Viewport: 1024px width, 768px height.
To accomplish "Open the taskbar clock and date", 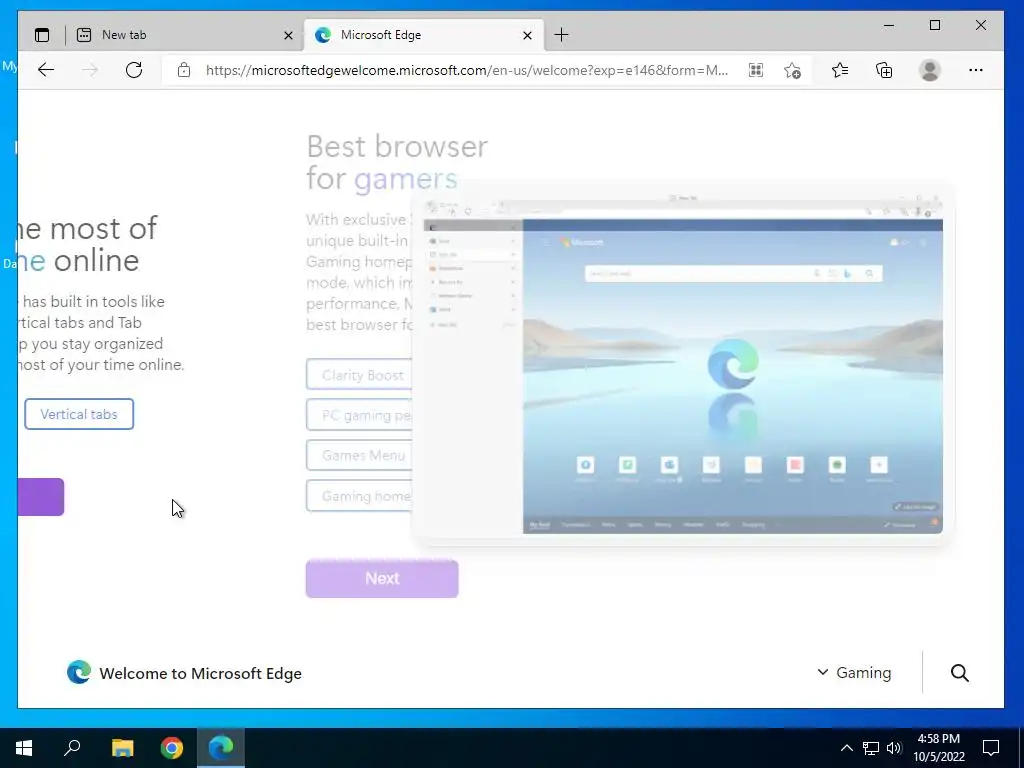I will pyautogui.click(x=938, y=748).
